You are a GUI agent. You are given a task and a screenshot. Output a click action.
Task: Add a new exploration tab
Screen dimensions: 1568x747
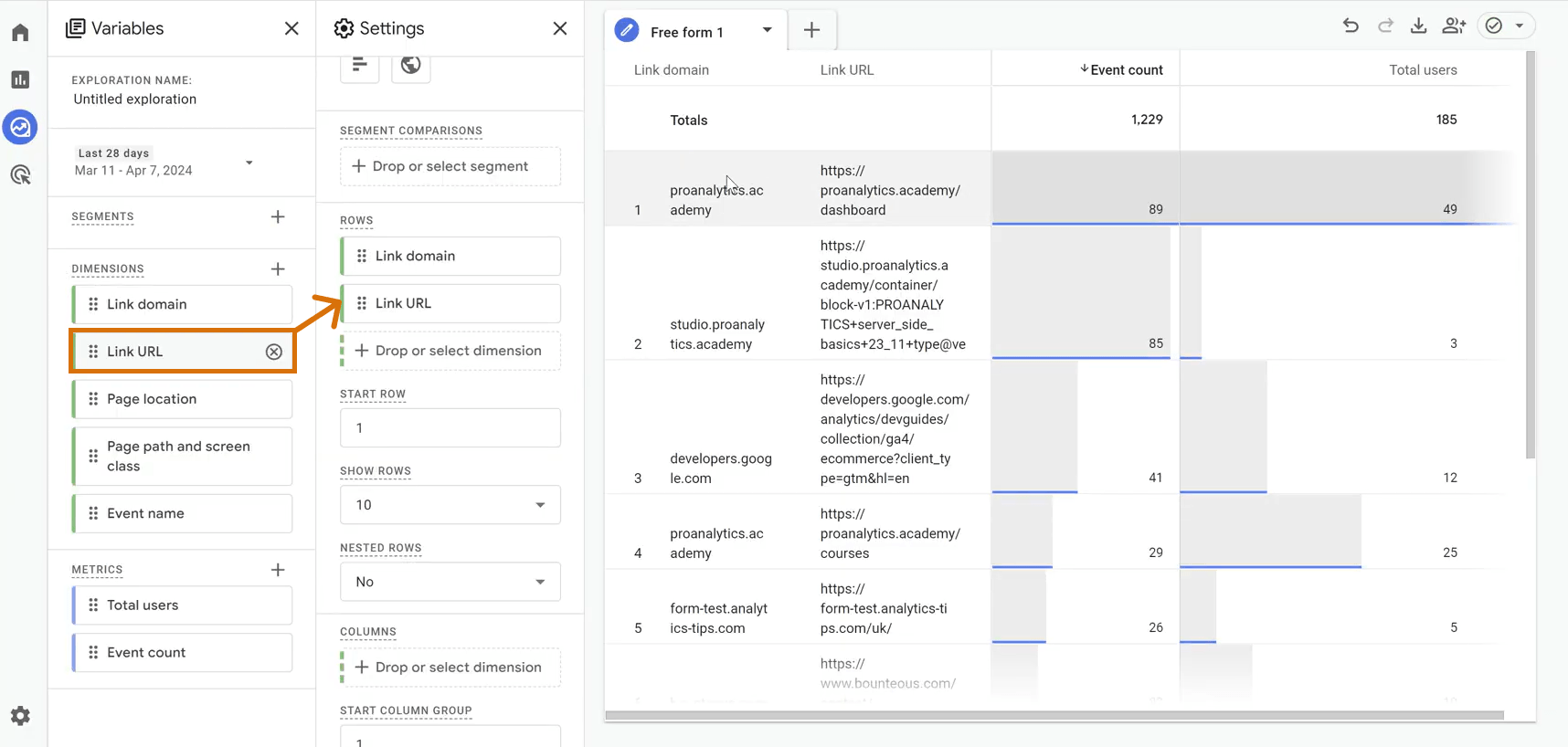(x=811, y=30)
